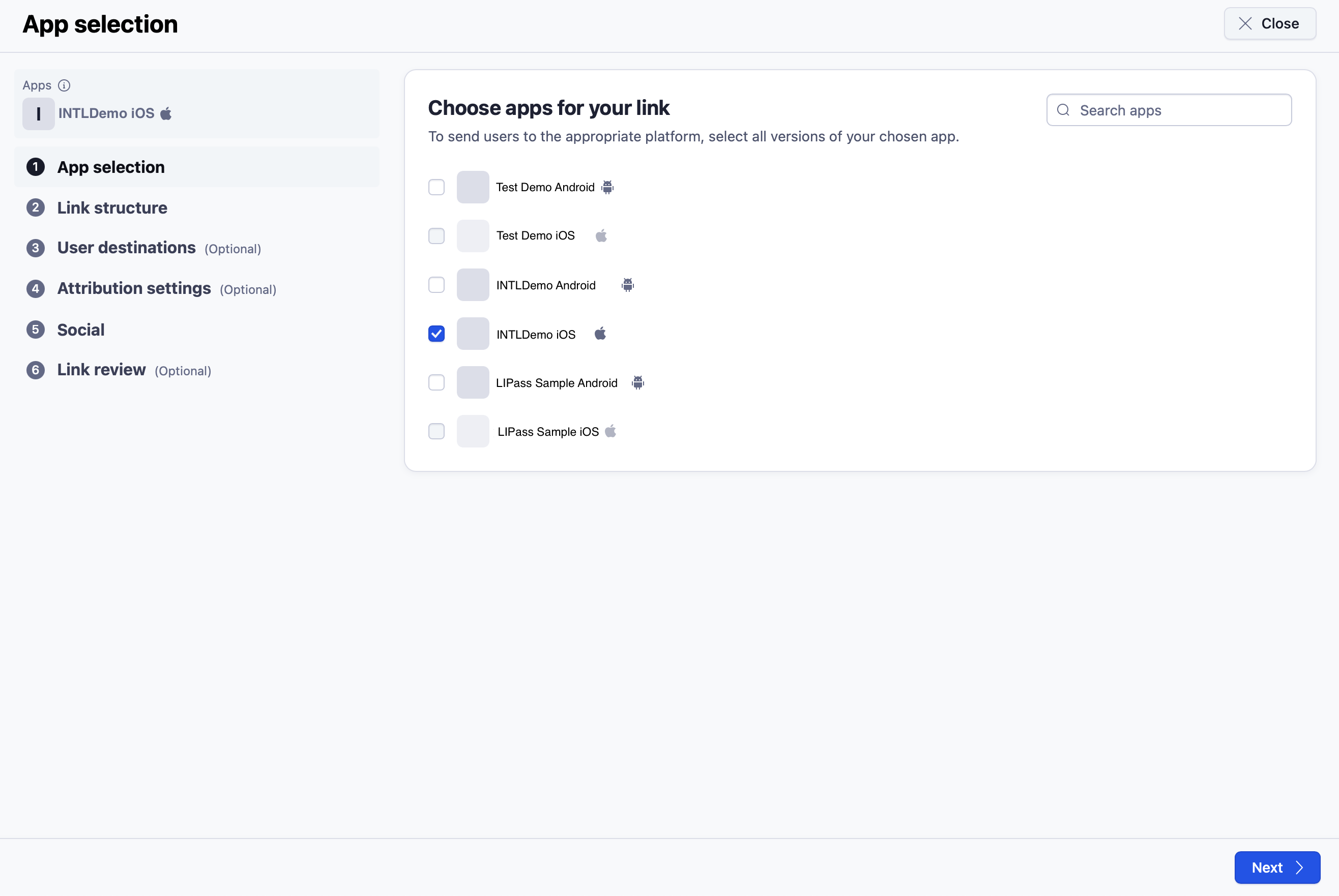1339x896 pixels.
Task: Close the App selection wizard
Action: click(x=1269, y=23)
